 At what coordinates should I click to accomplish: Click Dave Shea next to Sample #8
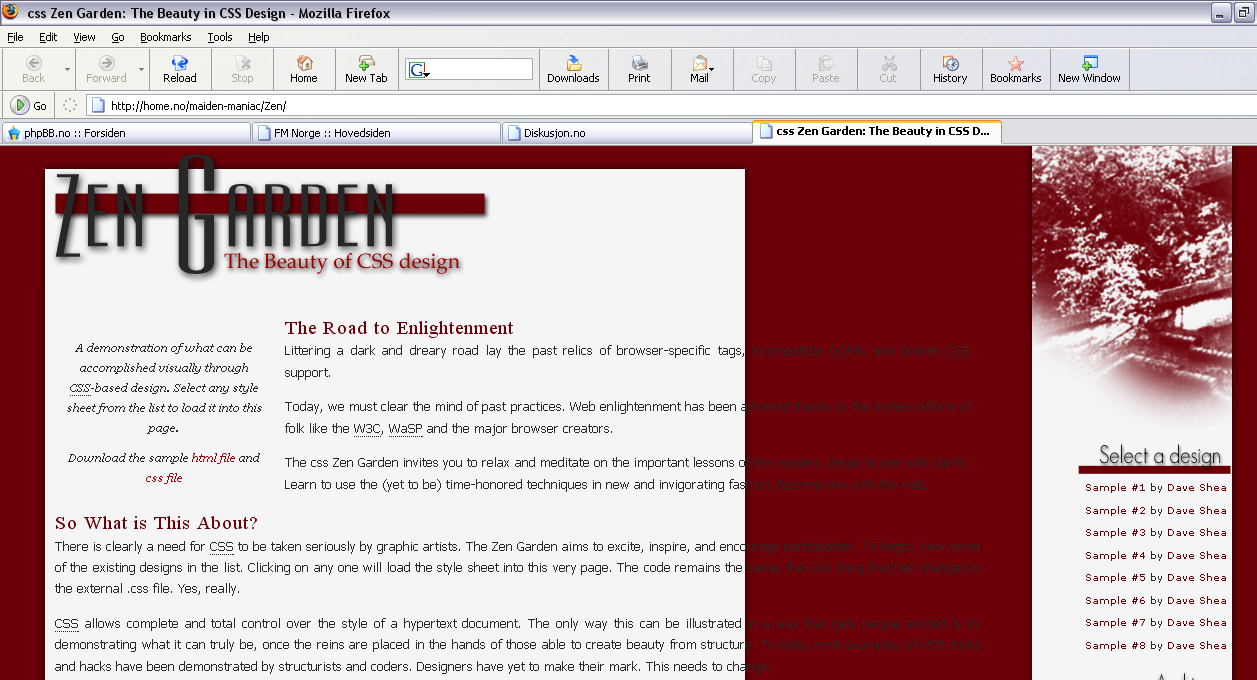tap(1196, 645)
